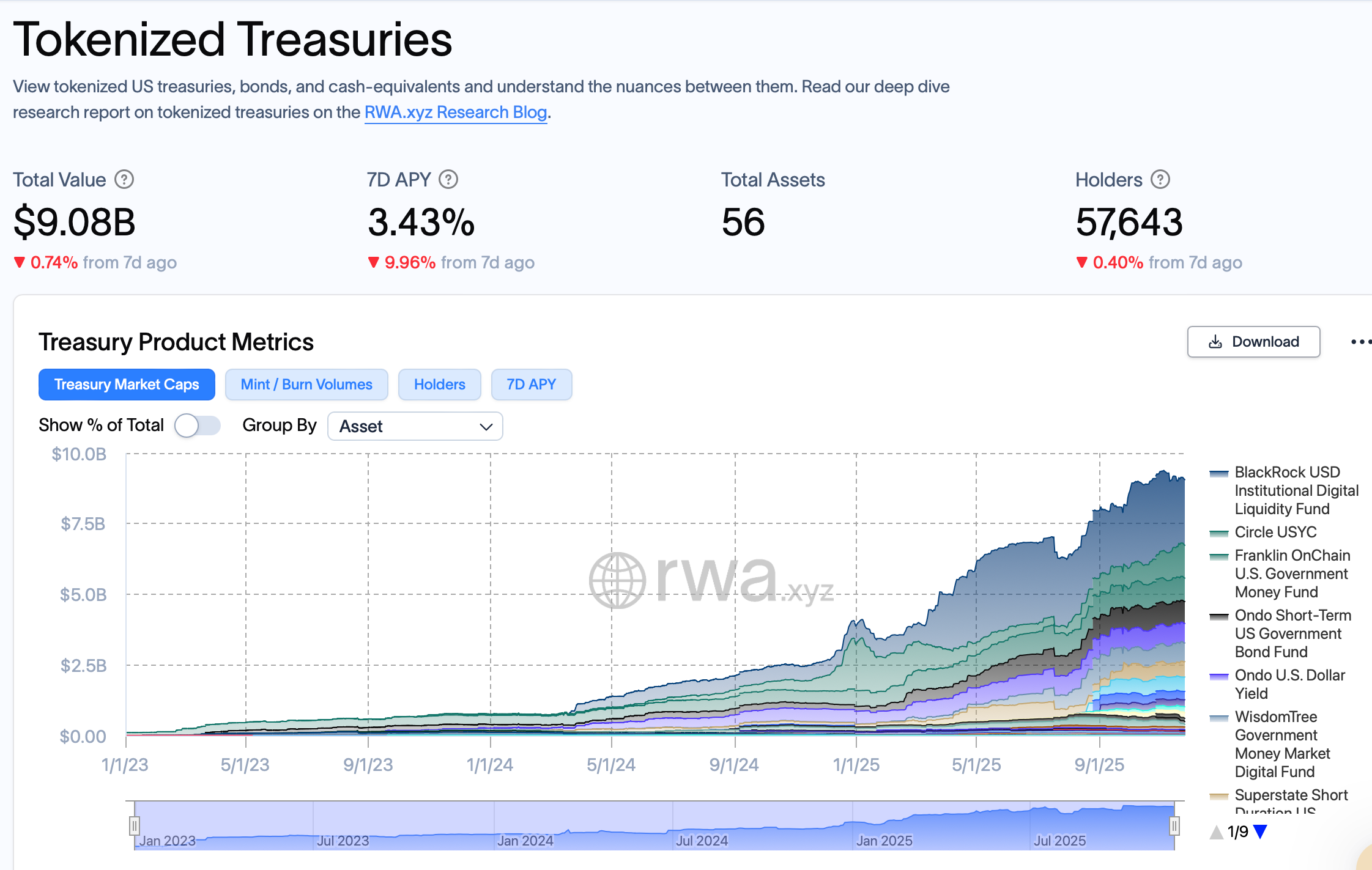This screenshot has width=1372, height=870.
Task: Switch to the Mint / Burn Volumes tab
Action: coord(306,385)
